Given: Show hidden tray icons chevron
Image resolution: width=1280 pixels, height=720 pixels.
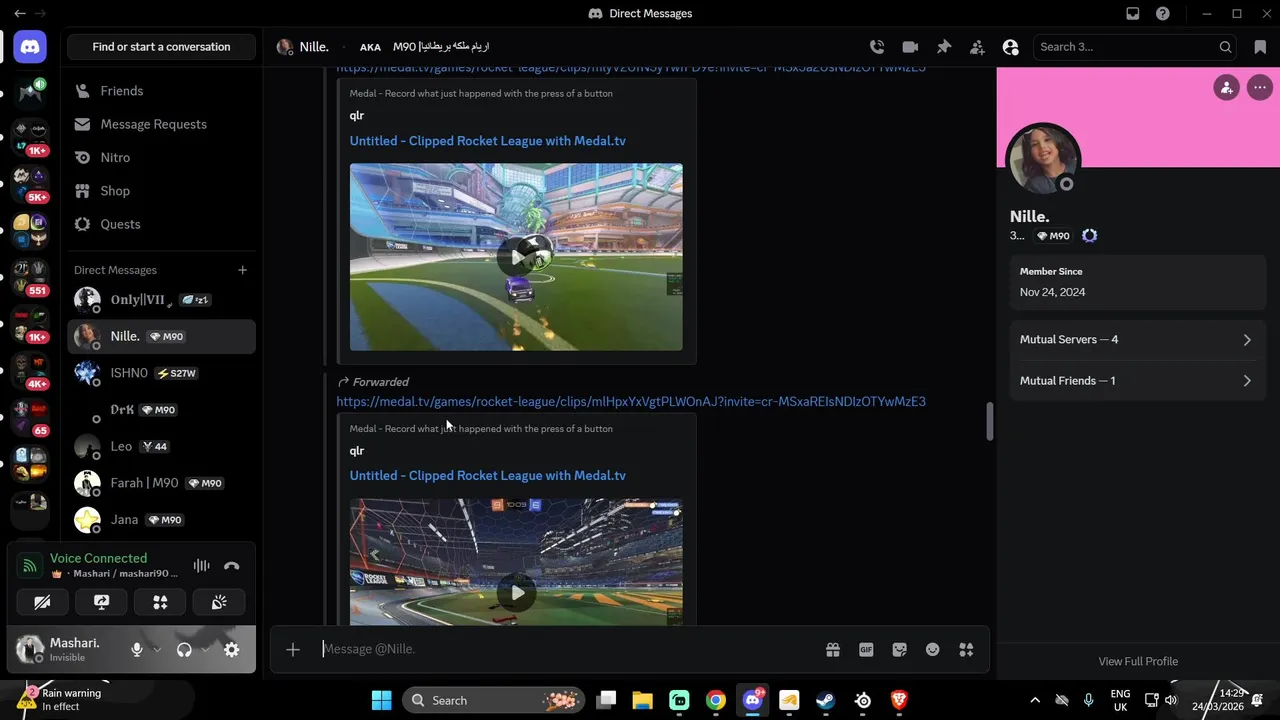Looking at the screenshot, I should coord(1035,700).
